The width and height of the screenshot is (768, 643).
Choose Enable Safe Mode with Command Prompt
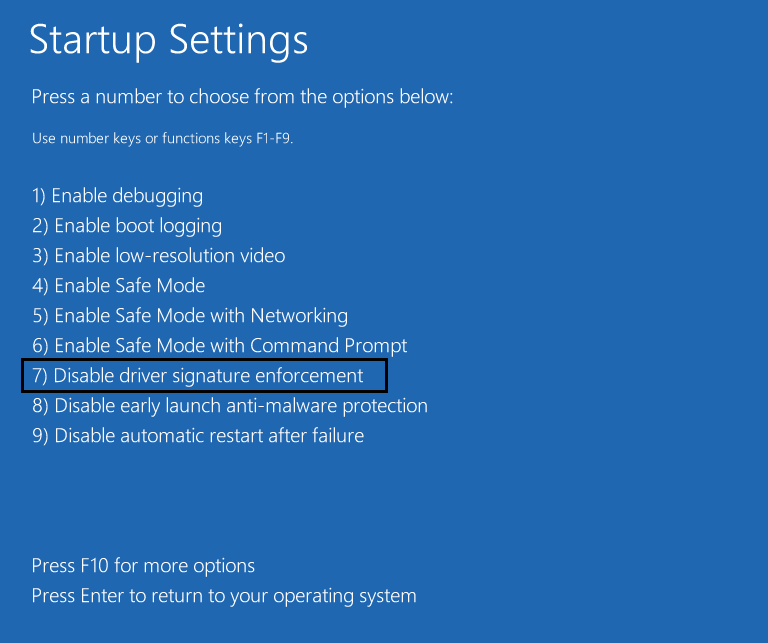[219, 346]
